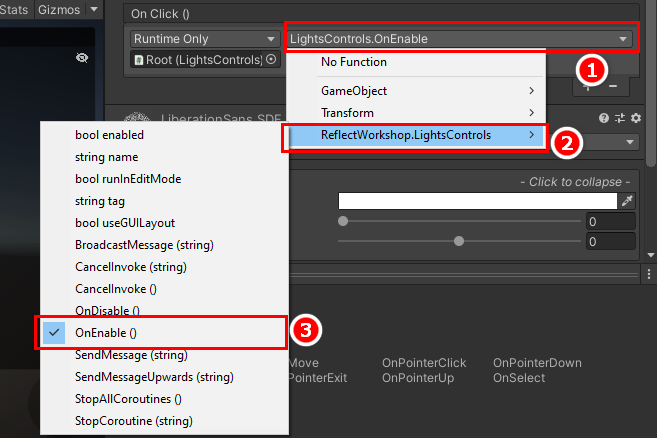Click the inspector scrollbar down arrow

651,255
